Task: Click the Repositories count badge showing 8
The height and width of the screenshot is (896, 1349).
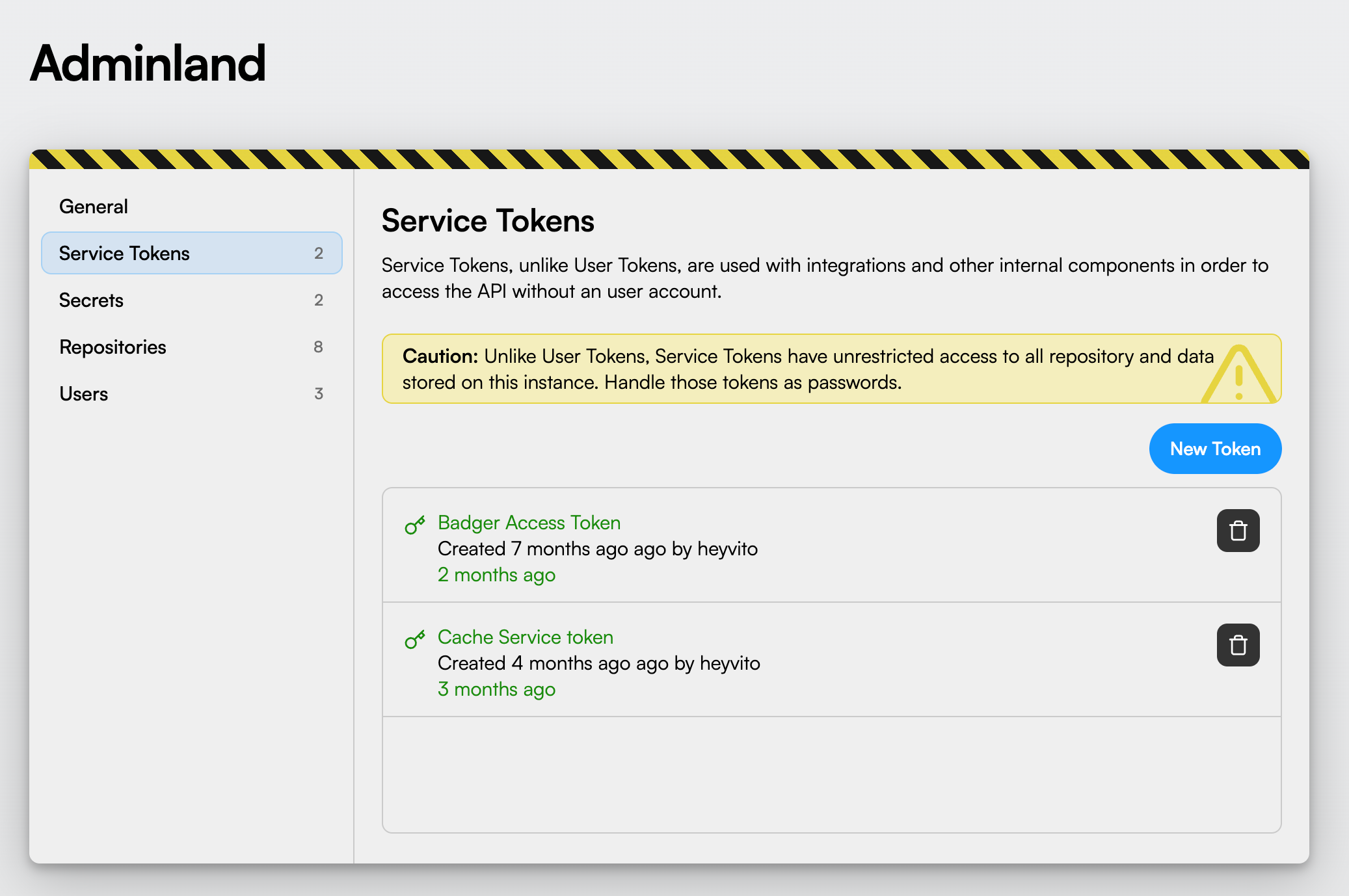Action: [x=318, y=347]
